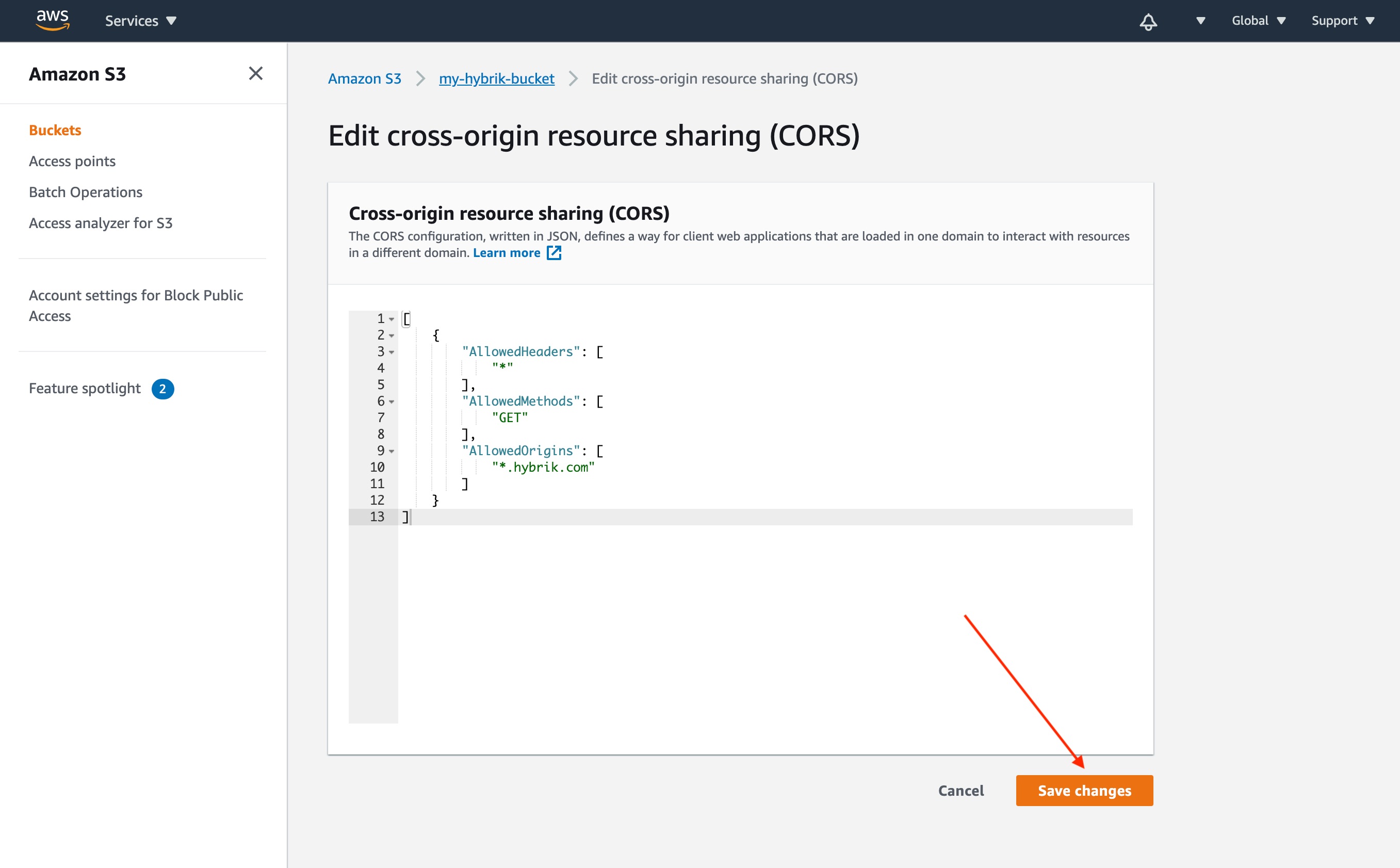Place cursor on "AllowedMethods" key in editor

(x=521, y=401)
